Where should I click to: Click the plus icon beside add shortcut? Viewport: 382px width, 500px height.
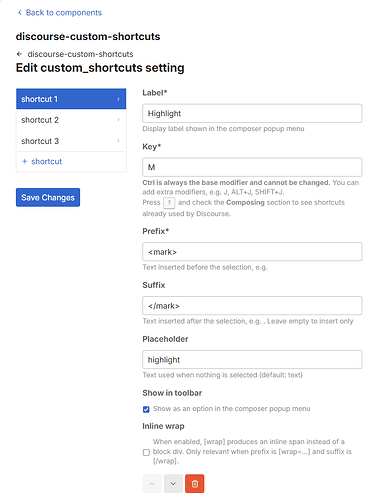pyautogui.click(x=24, y=162)
